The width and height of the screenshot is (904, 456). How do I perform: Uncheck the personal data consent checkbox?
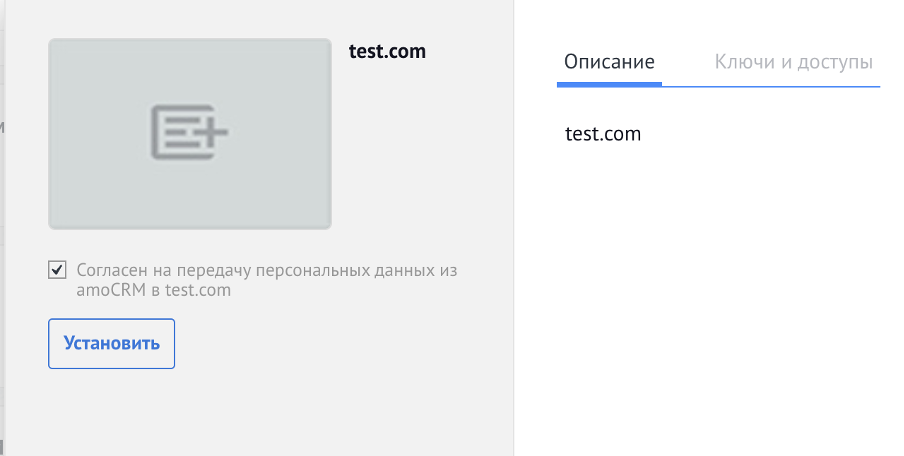click(x=57, y=270)
